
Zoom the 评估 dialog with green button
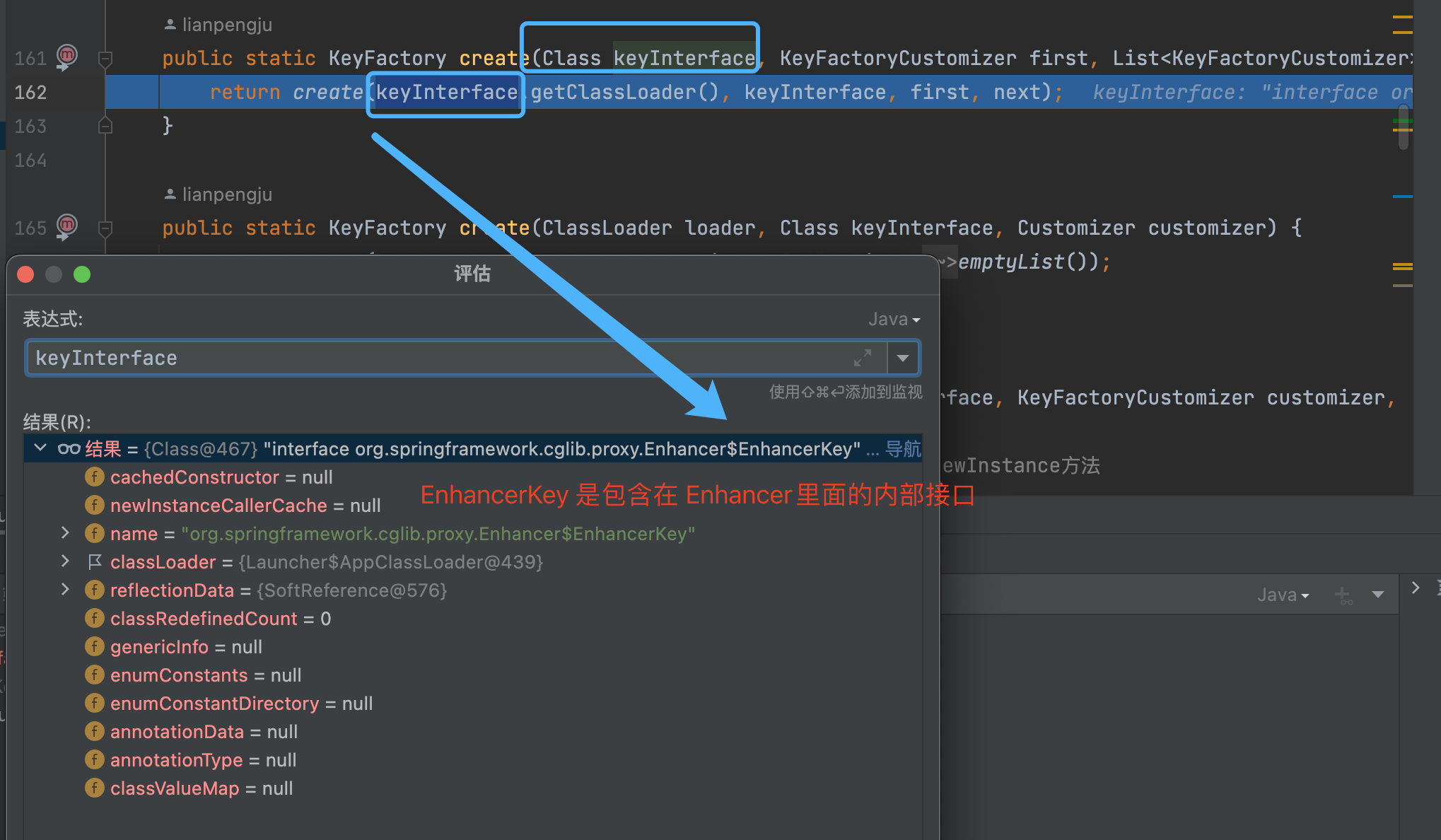pos(82,274)
